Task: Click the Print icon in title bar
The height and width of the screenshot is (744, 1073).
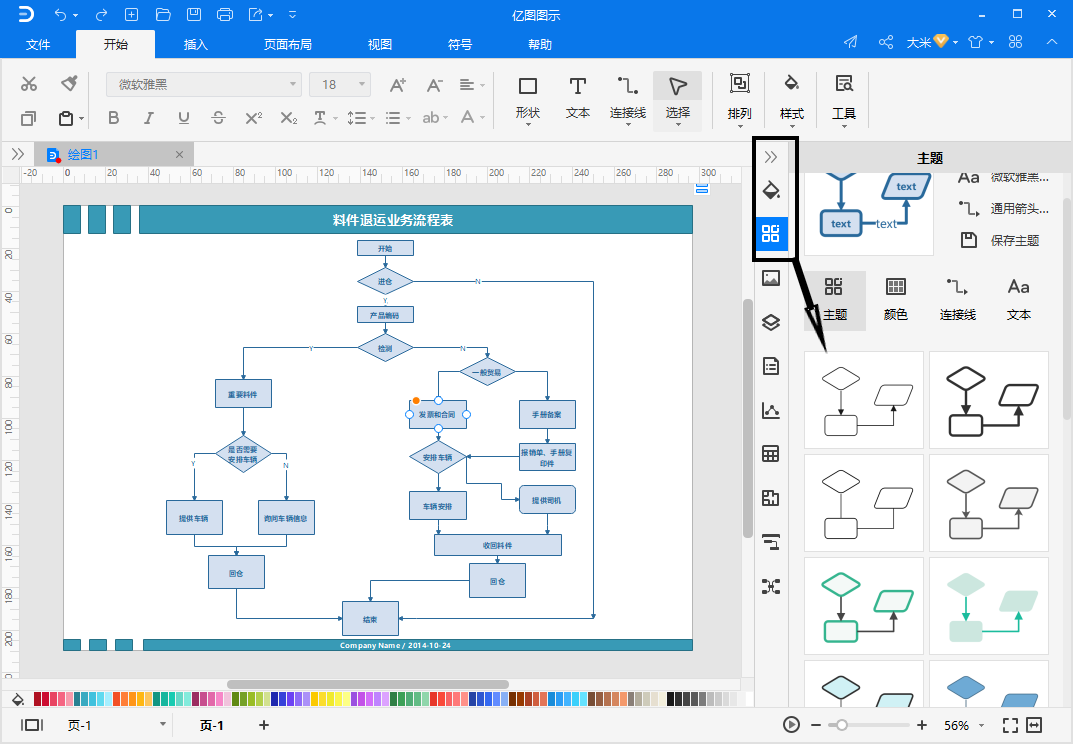Action: pyautogui.click(x=224, y=14)
